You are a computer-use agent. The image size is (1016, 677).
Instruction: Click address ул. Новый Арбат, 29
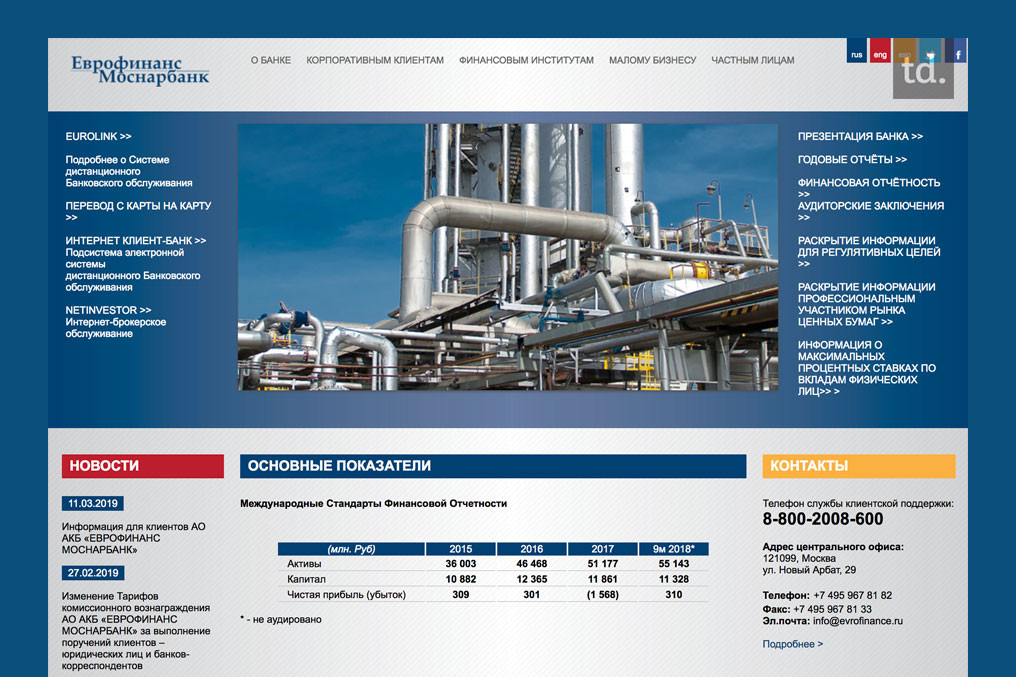(x=809, y=570)
